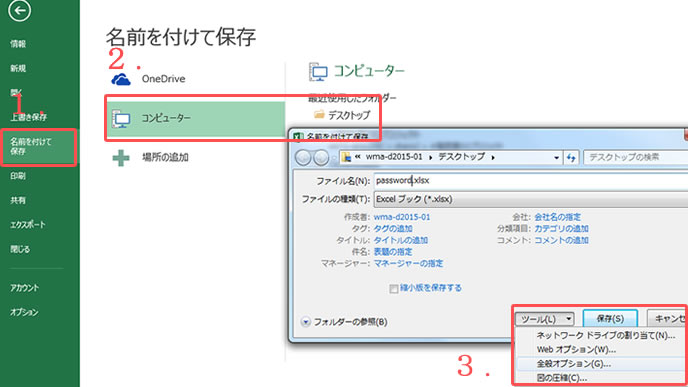Click the コンピューター heading icon

pyautogui.click(x=319, y=72)
